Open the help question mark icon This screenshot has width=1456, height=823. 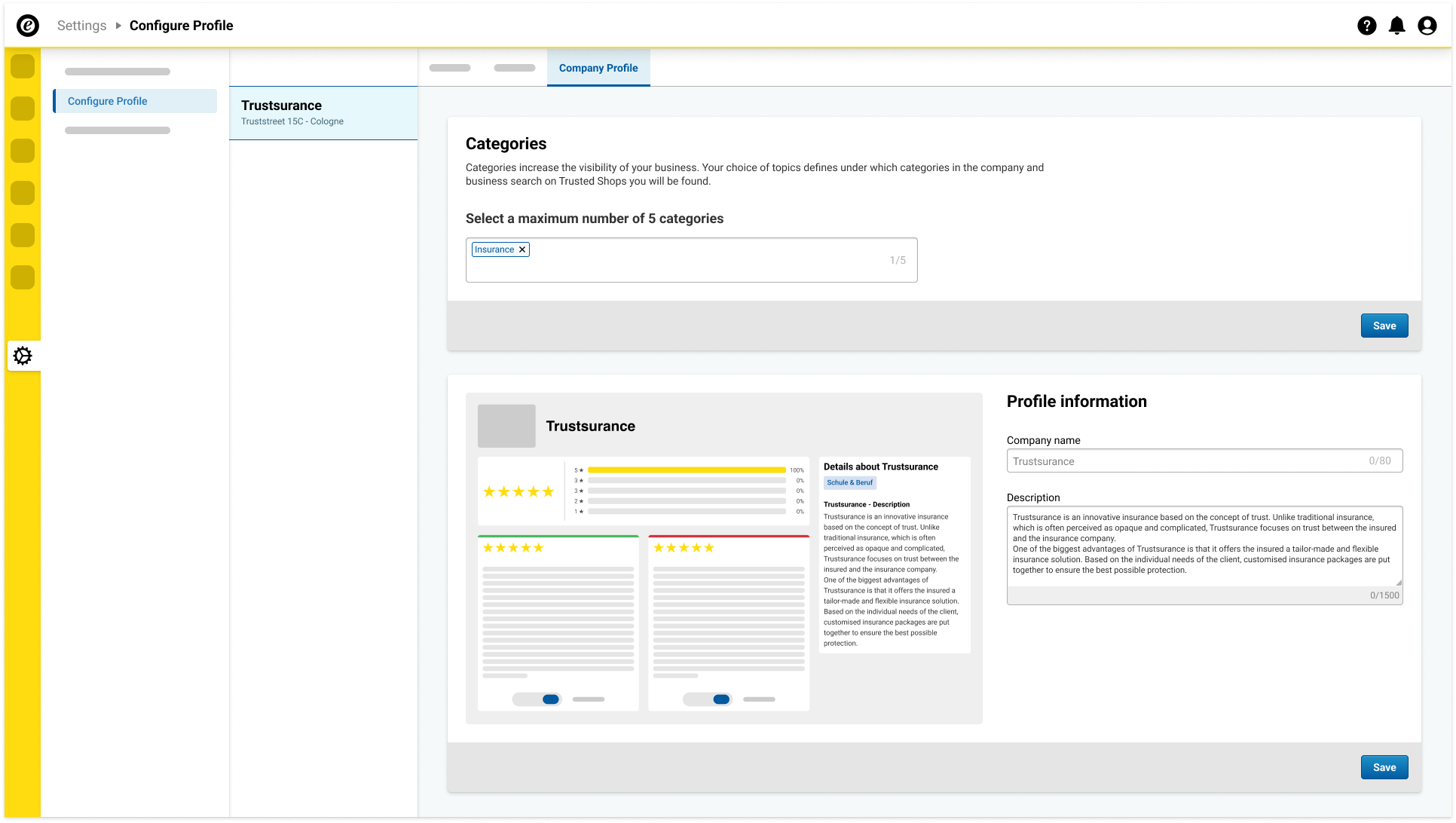pos(1367,26)
